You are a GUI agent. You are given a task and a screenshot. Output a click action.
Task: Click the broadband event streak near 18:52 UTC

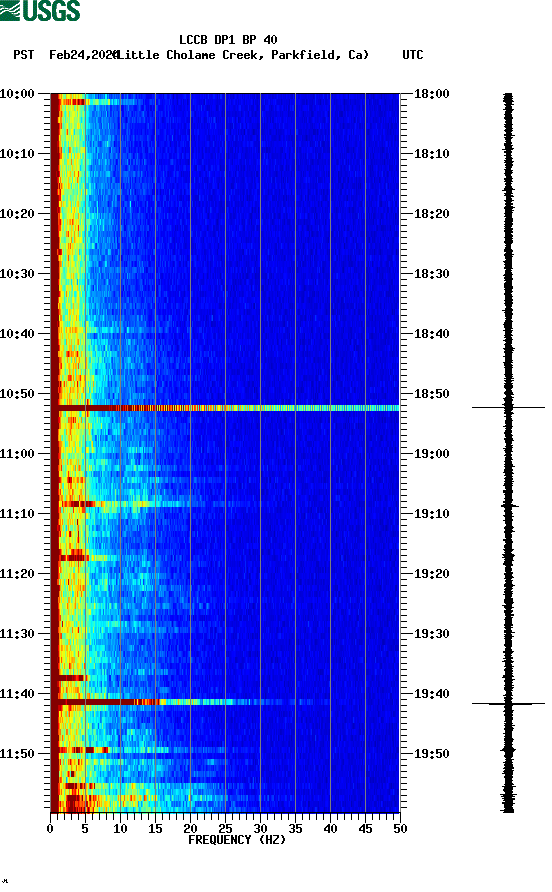coord(225,408)
